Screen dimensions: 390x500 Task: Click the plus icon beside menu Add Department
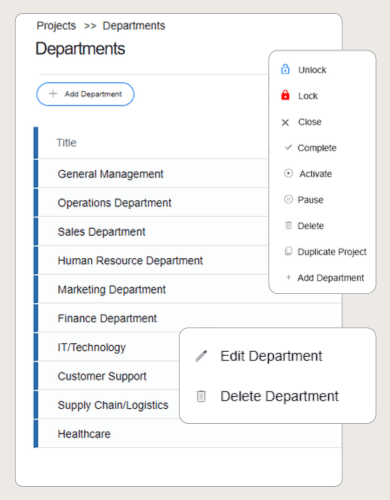coord(288,277)
